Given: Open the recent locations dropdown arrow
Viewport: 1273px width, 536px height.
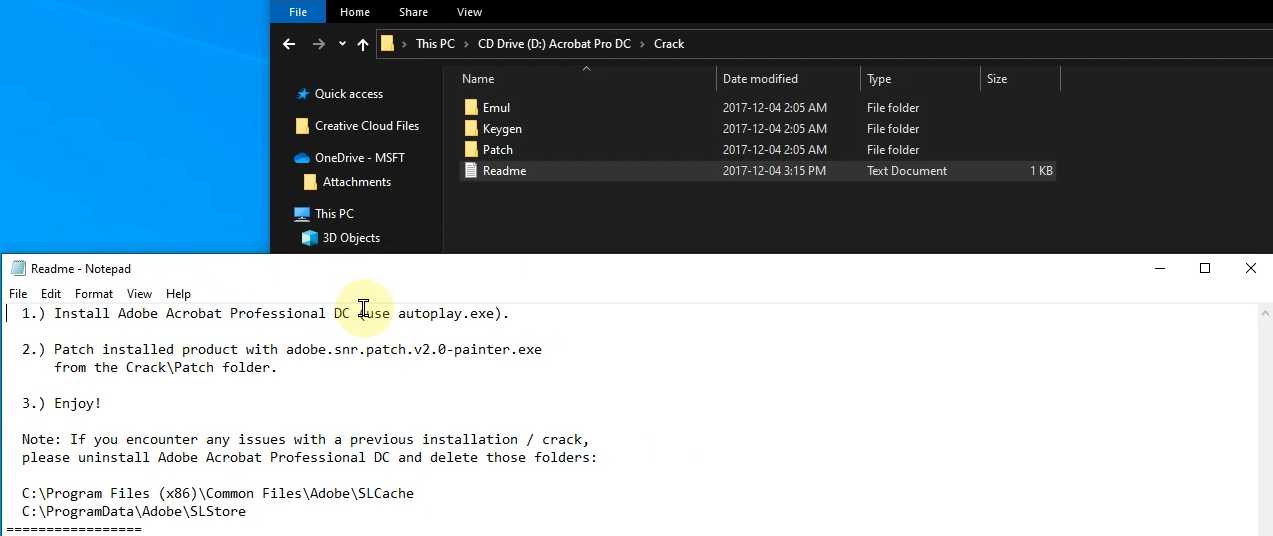Looking at the screenshot, I should tap(342, 44).
